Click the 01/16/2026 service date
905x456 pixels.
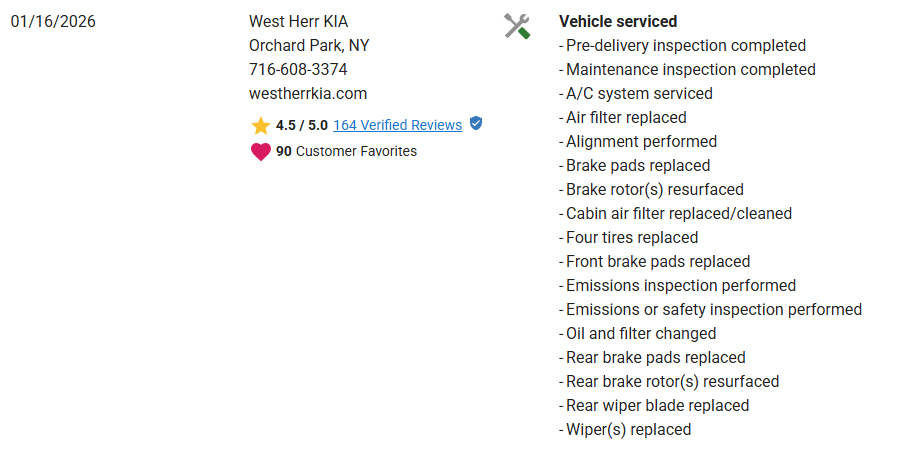pyautogui.click(x=53, y=21)
